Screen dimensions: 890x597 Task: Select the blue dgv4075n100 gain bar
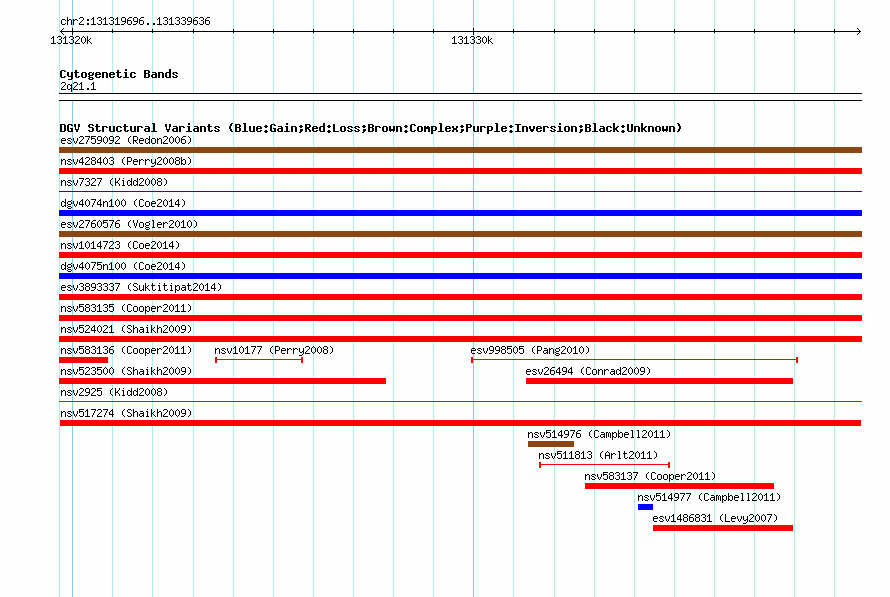(460, 276)
